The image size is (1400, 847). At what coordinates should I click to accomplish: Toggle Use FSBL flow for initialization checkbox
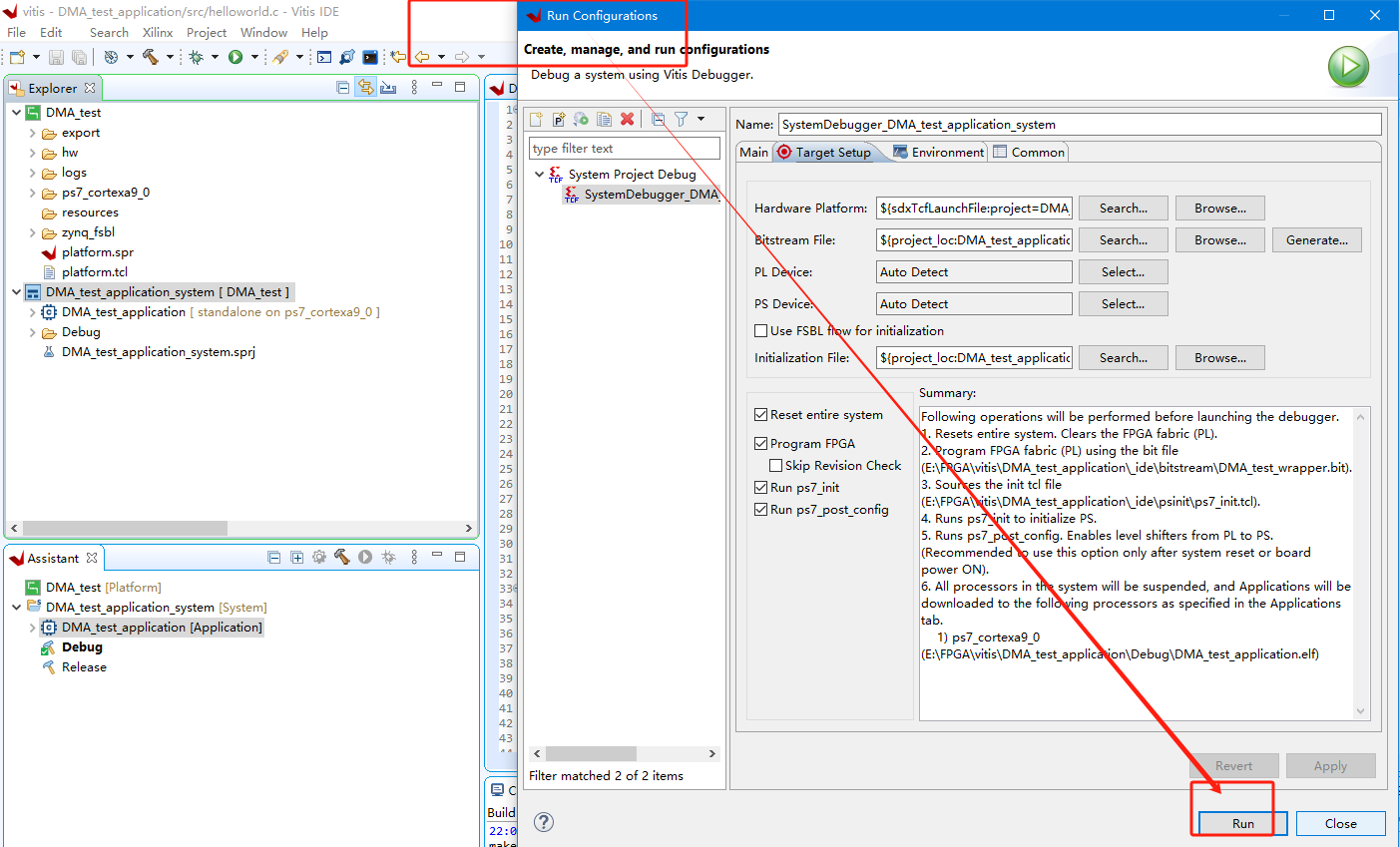click(761, 330)
